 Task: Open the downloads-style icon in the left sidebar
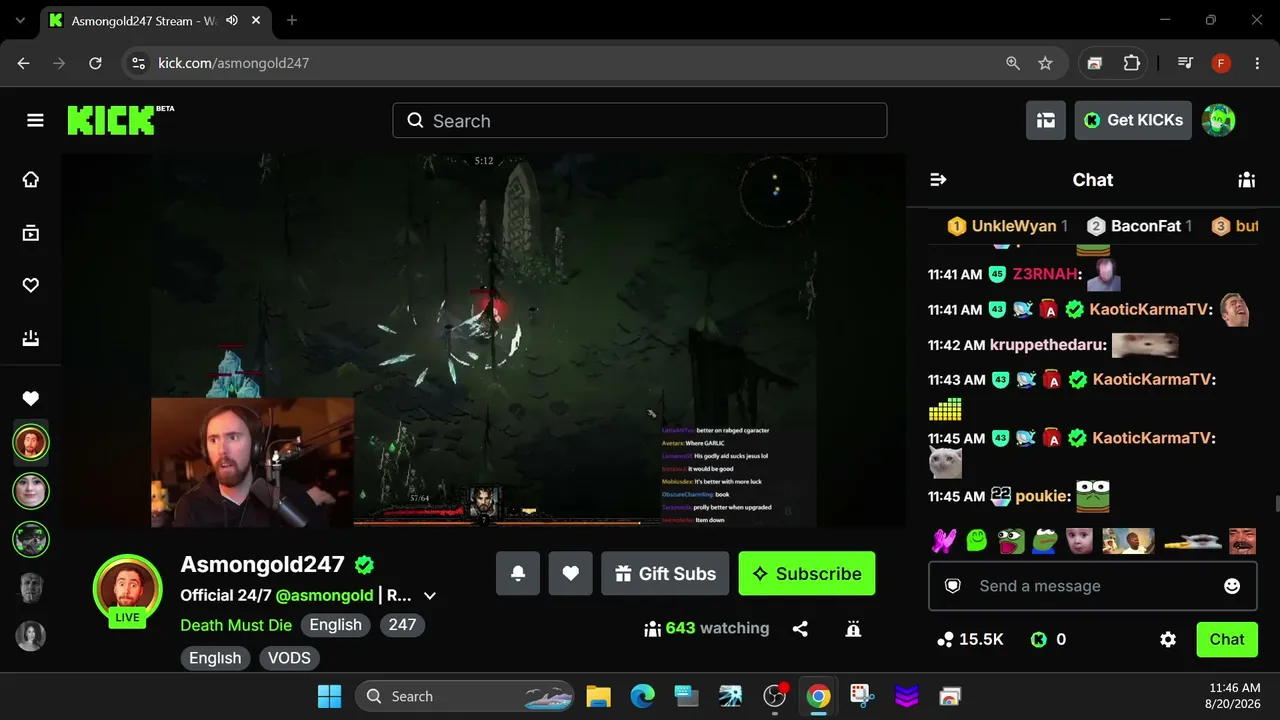[31, 339]
